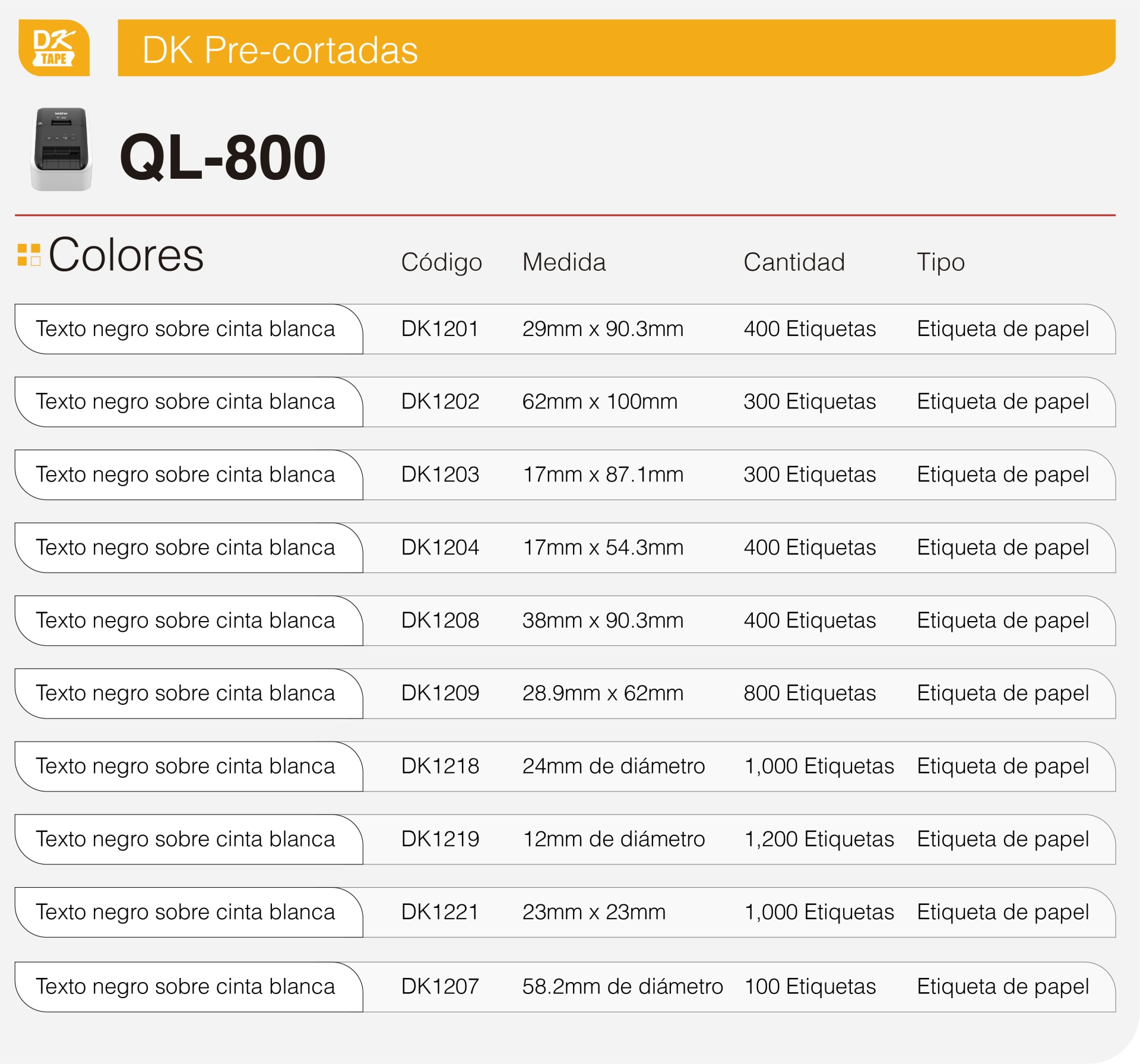
Task: Click 1,000 Etiquetas in DK1221 row
Action: 819,913
